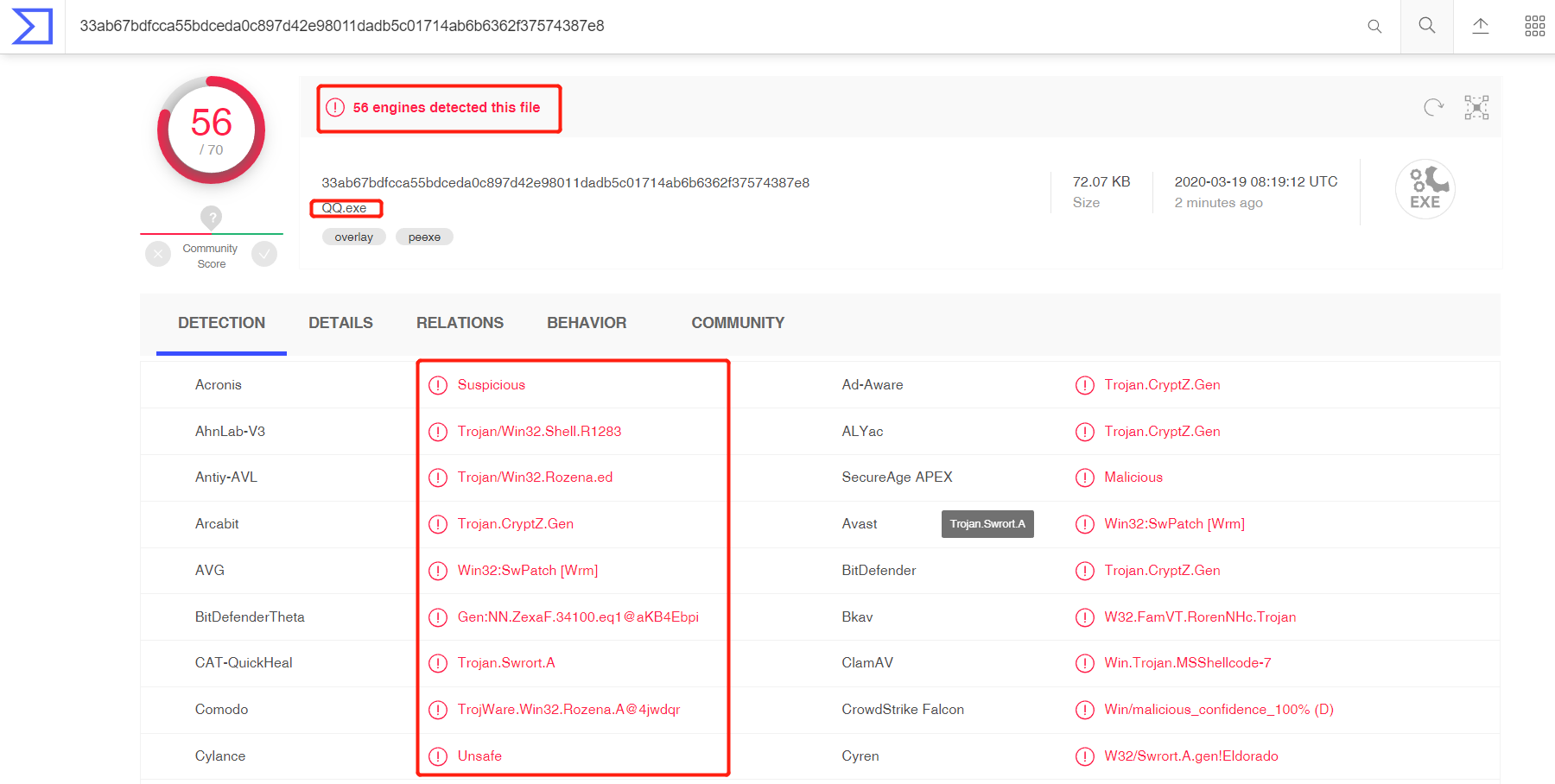Click the 'Gen:NN.ZexaF.34100.eq1@aKB4Ebpi' detection

(578, 617)
